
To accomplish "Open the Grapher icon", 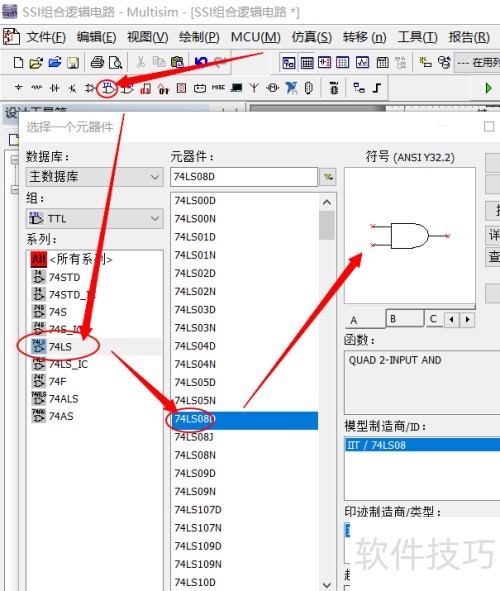I will 362,63.
